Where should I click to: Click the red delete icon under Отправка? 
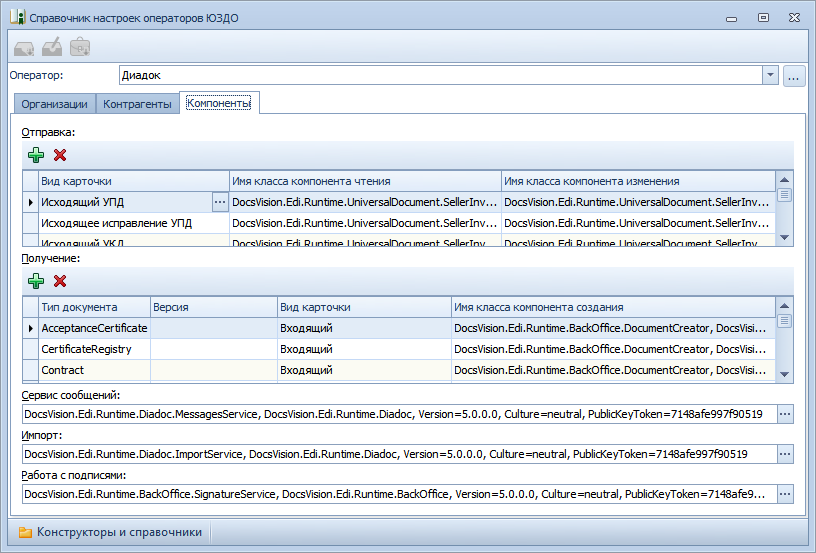point(60,155)
